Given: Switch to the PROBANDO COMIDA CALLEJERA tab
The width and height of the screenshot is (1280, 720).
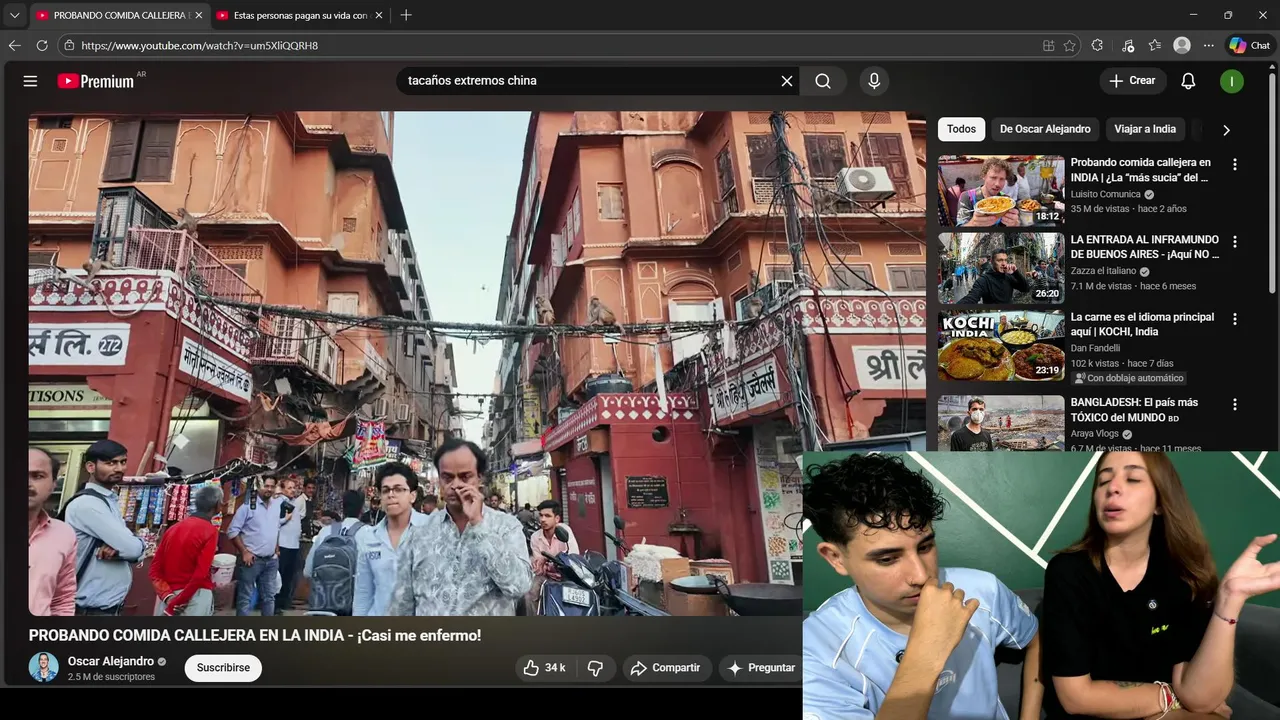Looking at the screenshot, I should pos(118,15).
